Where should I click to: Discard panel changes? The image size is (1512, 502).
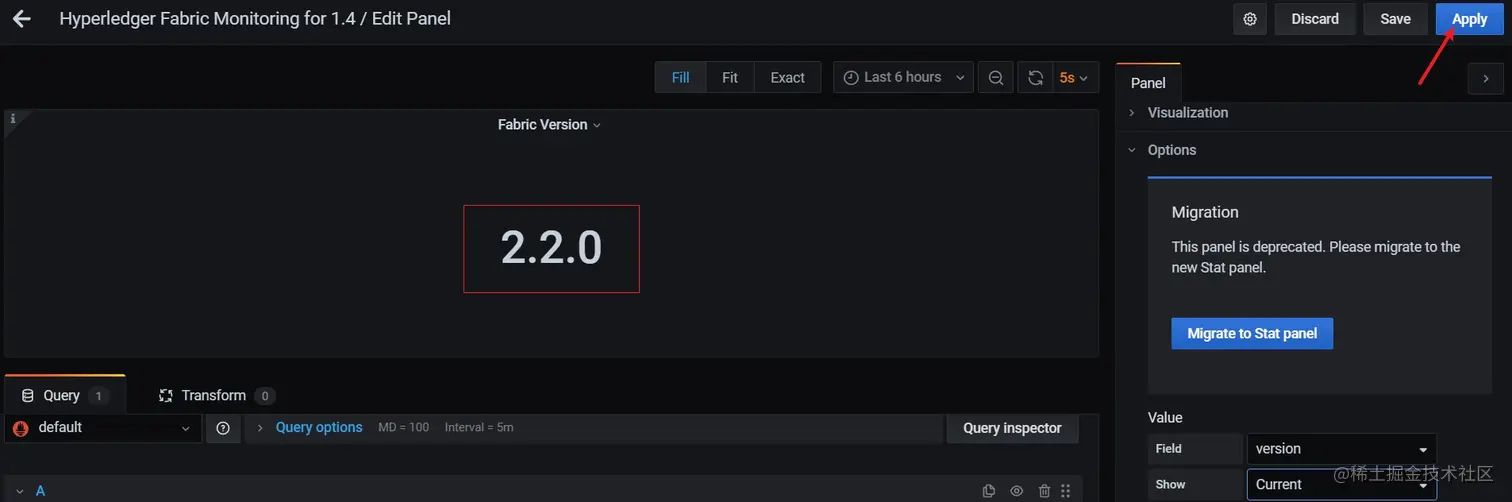pos(1315,19)
